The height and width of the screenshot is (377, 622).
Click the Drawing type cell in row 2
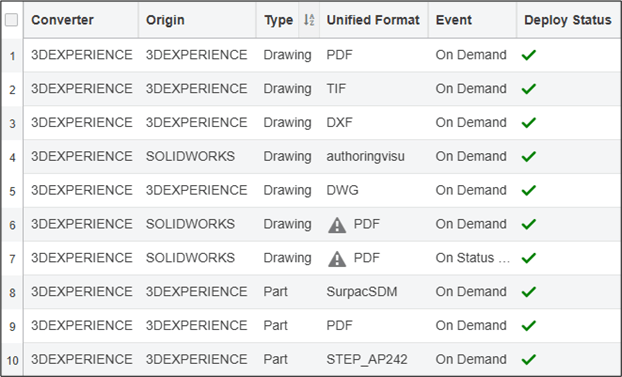pos(287,88)
